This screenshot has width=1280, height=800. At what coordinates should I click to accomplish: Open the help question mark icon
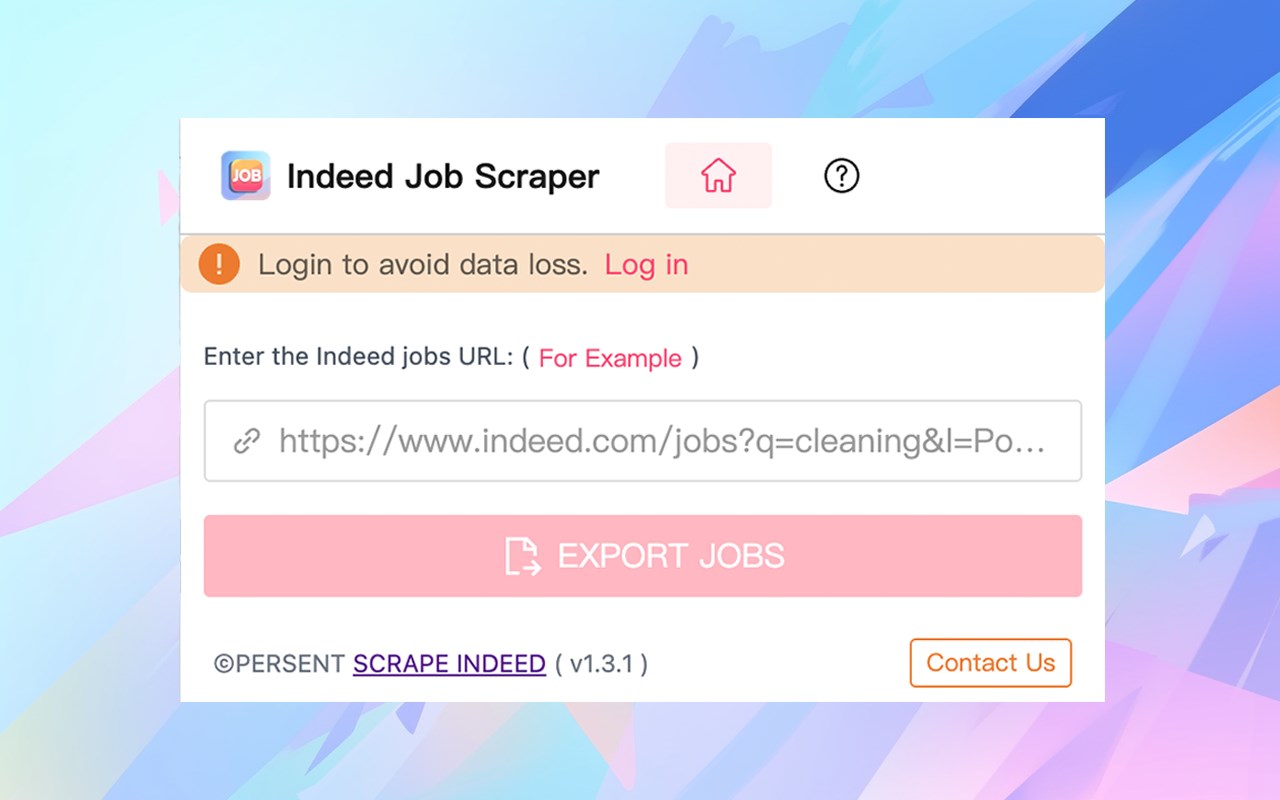(841, 176)
